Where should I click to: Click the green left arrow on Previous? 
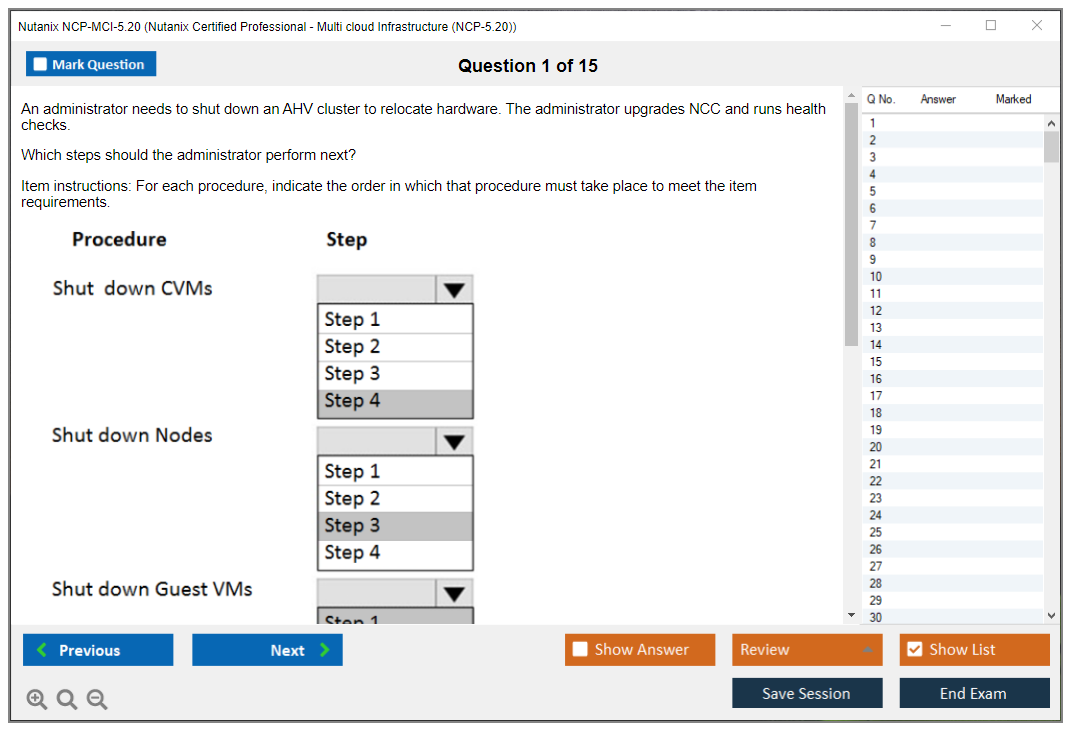(42, 650)
